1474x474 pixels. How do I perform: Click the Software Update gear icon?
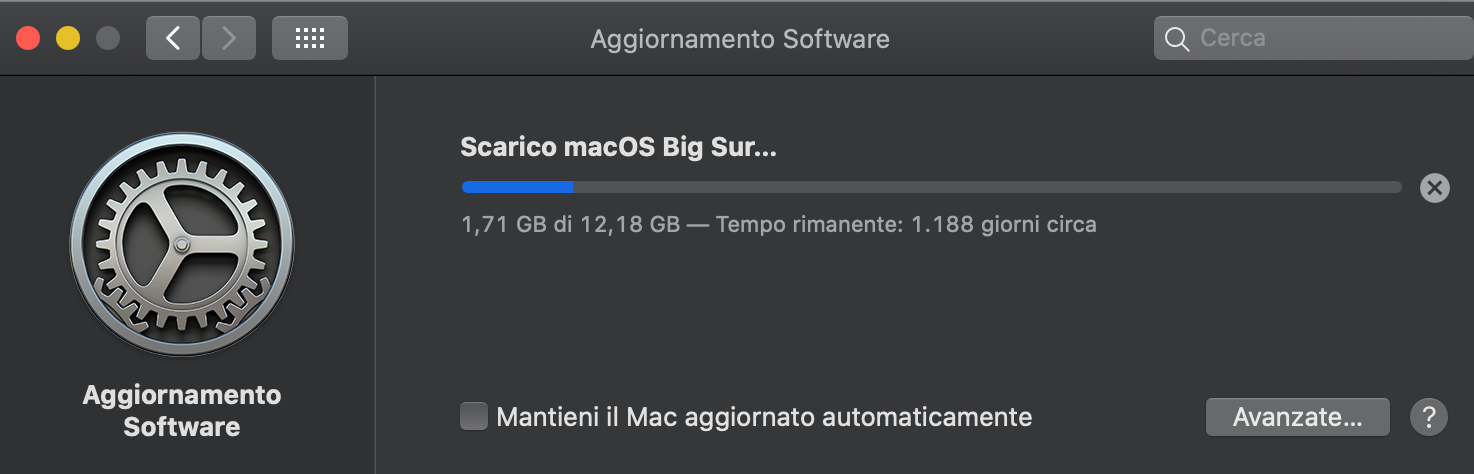(x=182, y=245)
